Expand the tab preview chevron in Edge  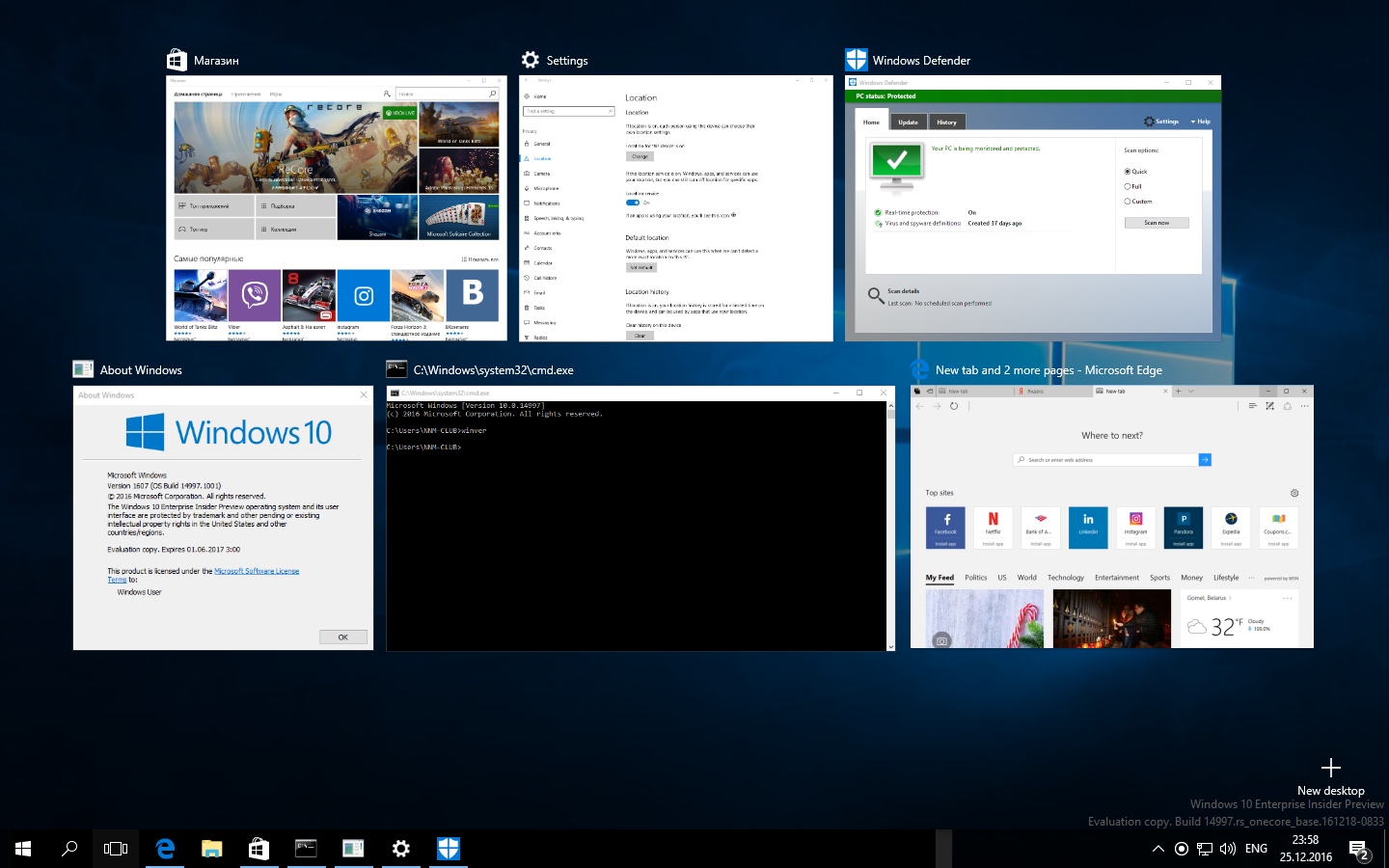tap(1191, 392)
